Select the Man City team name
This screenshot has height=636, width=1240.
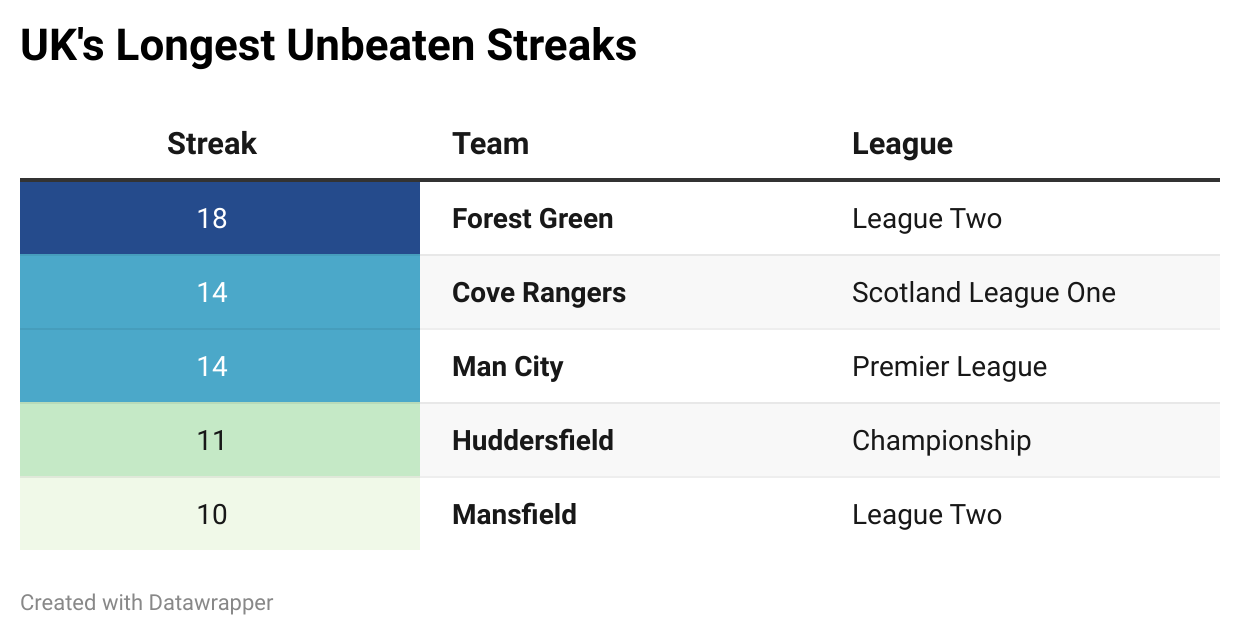point(508,366)
